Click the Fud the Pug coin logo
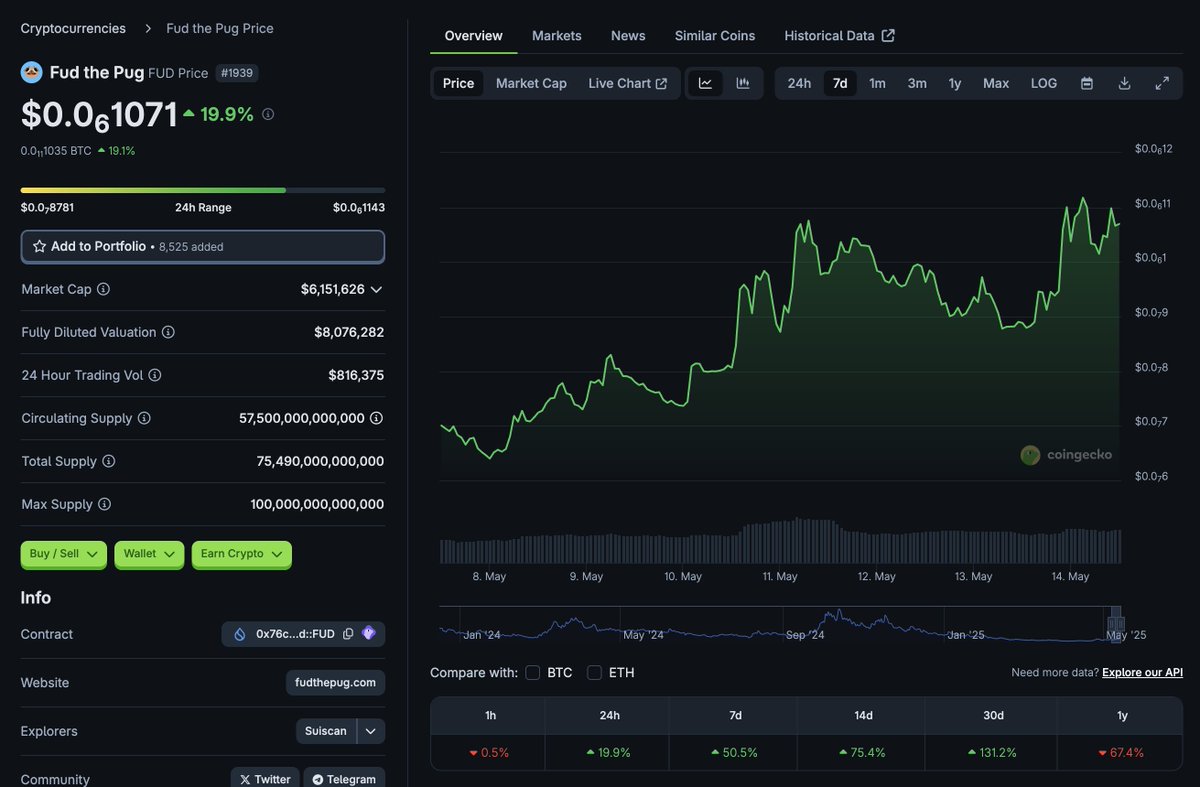Viewport: 1200px width, 787px height. [x=31, y=72]
